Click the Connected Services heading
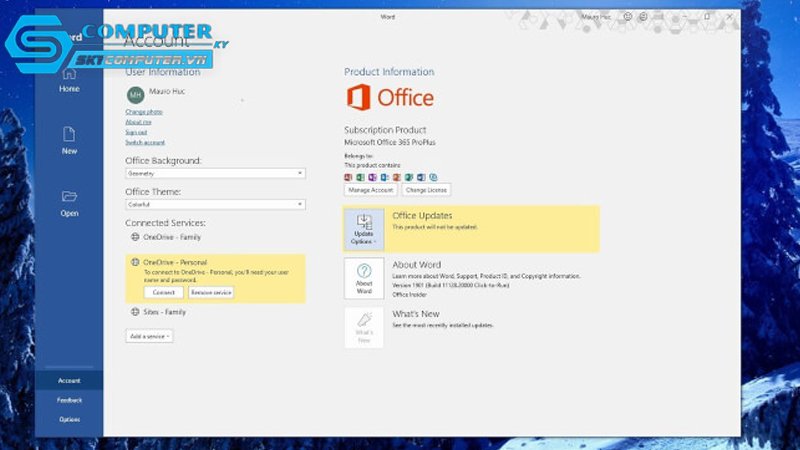The image size is (800, 450). click(x=165, y=223)
